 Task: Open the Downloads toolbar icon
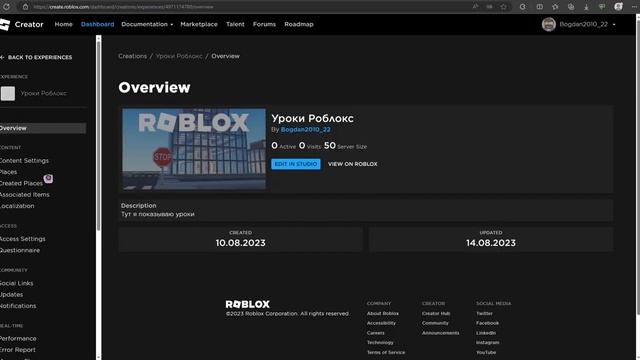pos(586,7)
